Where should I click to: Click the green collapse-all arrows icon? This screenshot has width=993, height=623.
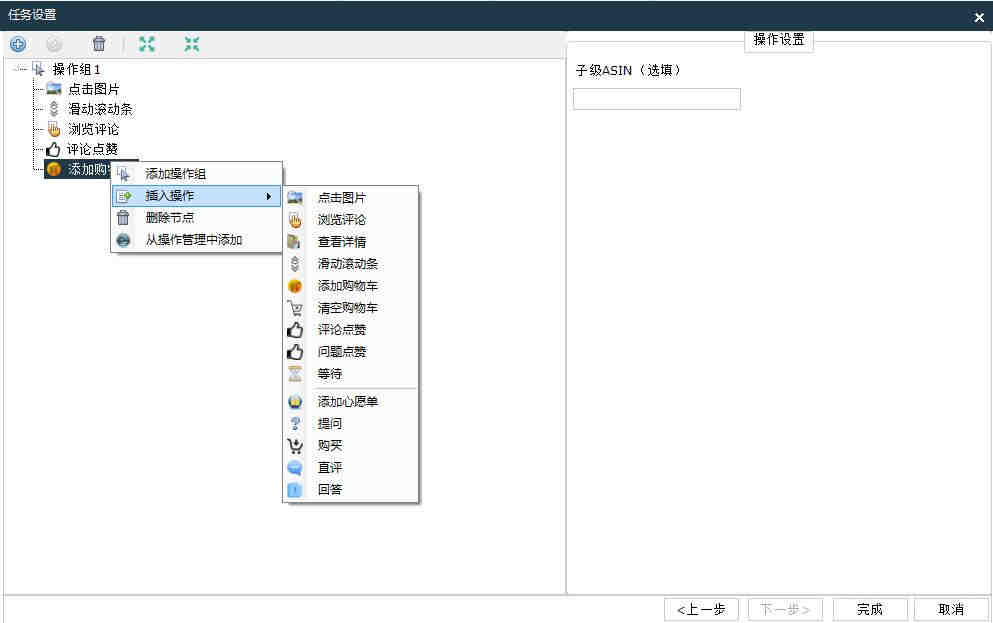click(192, 44)
